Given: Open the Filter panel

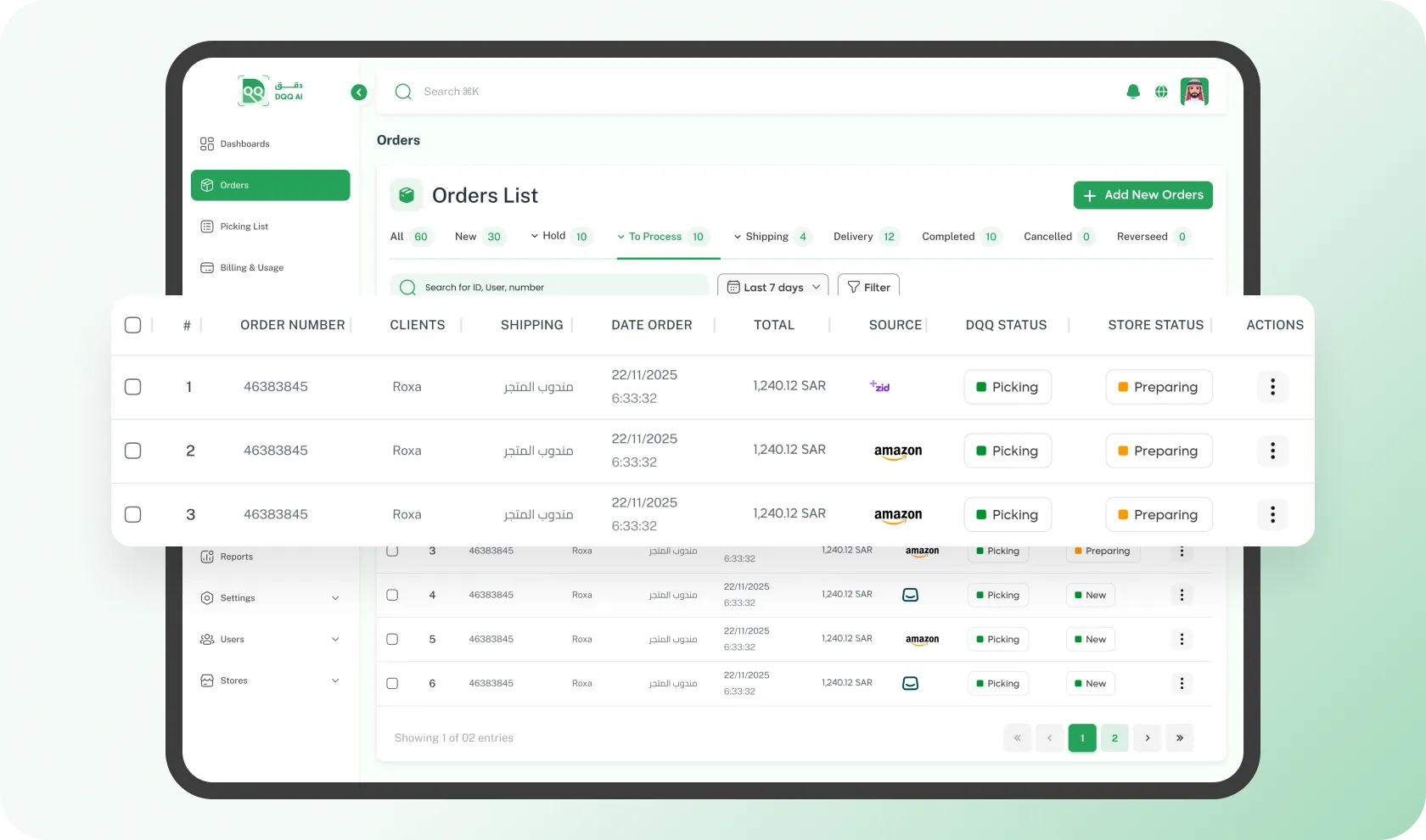Looking at the screenshot, I should (x=868, y=286).
